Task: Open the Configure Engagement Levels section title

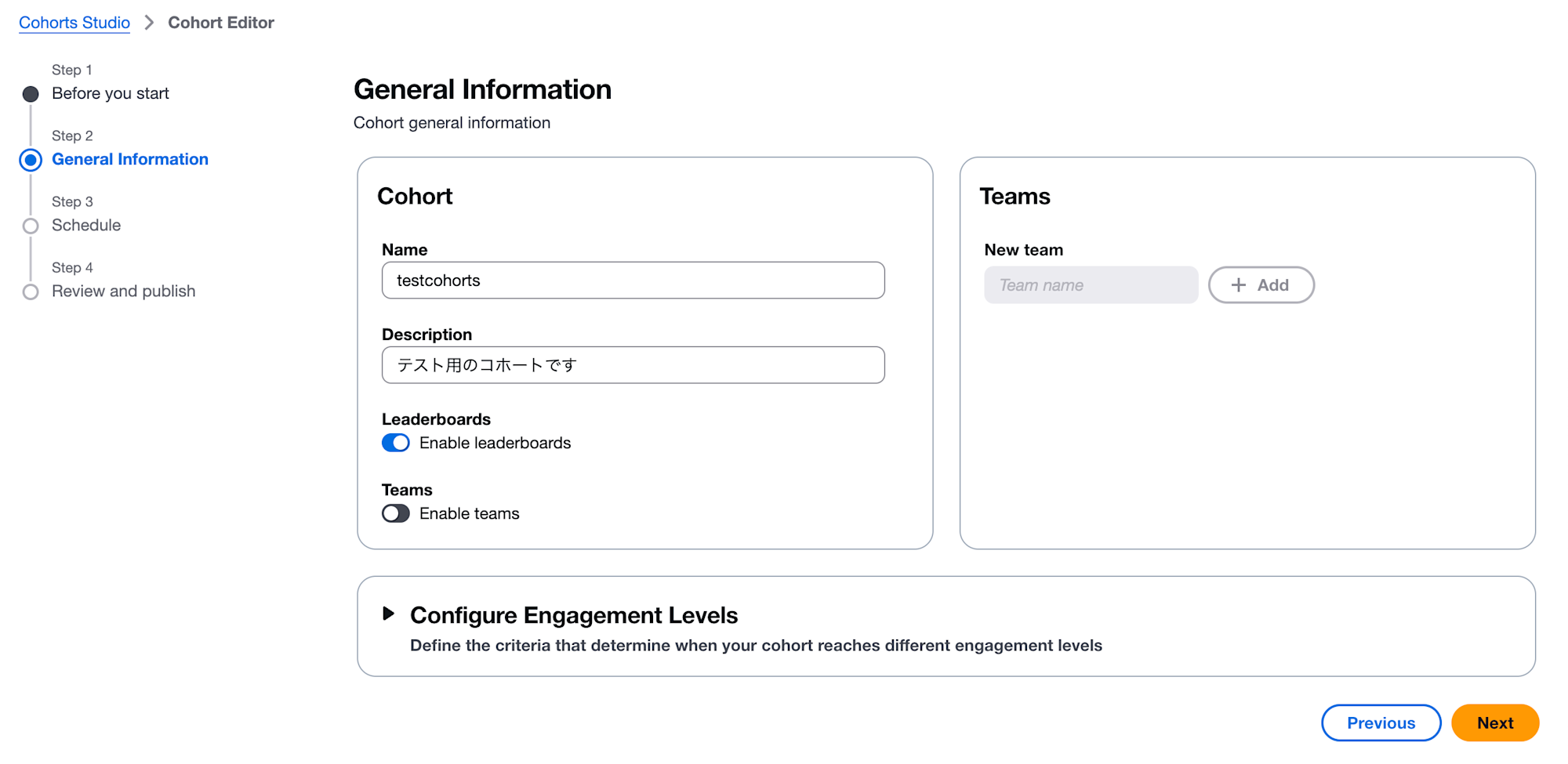Action: tap(574, 615)
